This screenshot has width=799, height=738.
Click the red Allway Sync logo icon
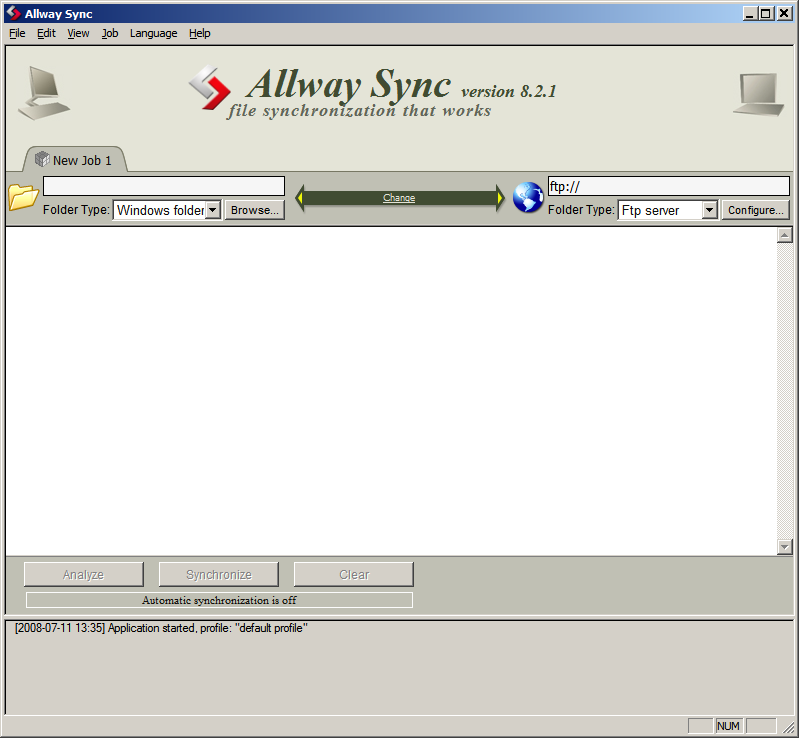click(209, 88)
